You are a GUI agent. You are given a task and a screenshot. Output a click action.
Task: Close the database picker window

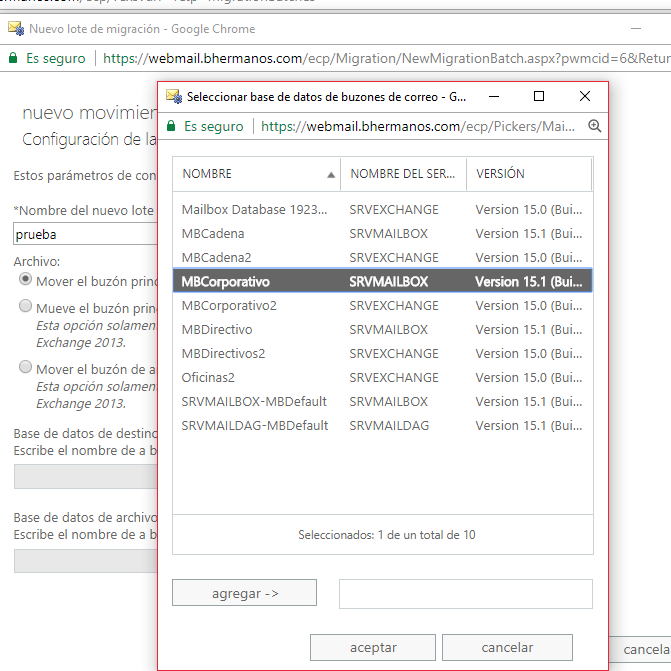tap(585, 96)
